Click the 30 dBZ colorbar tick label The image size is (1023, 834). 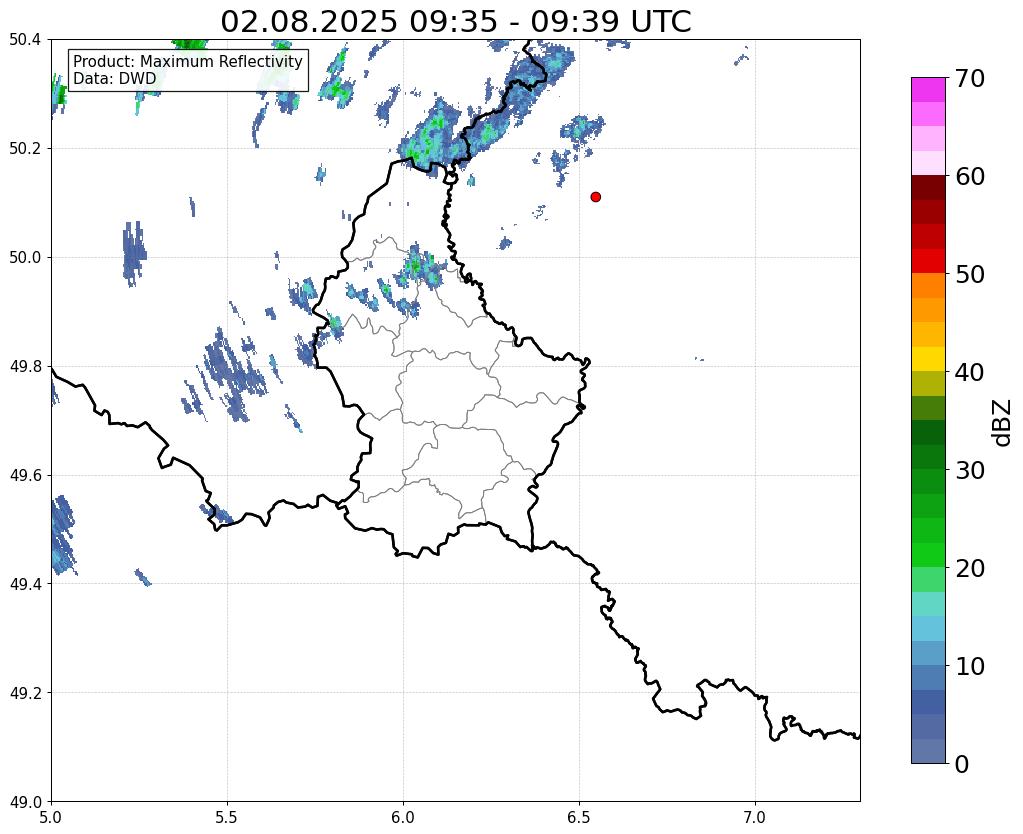[x=970, y=470]
